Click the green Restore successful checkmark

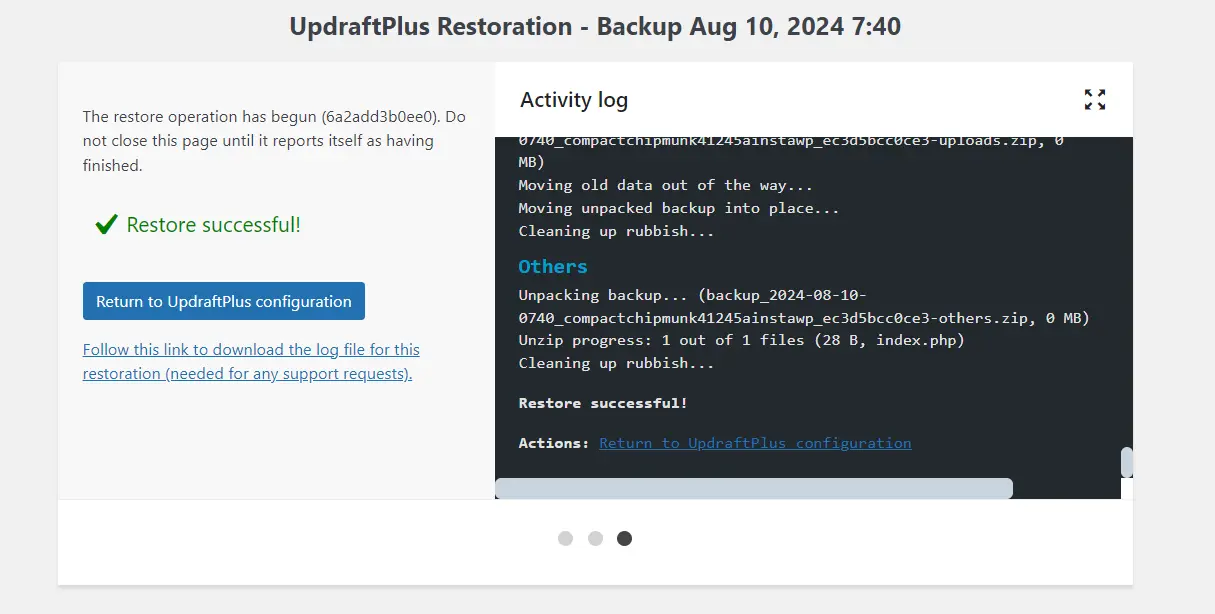pos(107,225)
